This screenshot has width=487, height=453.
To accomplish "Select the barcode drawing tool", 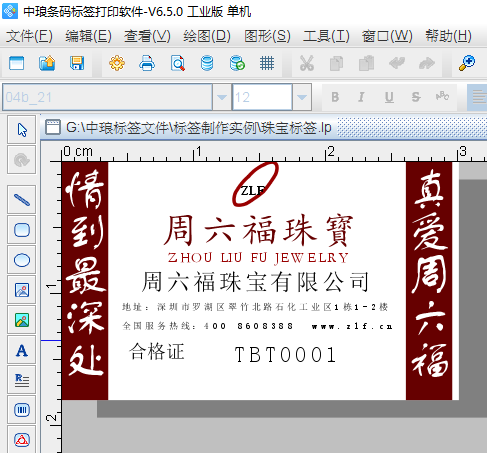I will coord(22,410).
